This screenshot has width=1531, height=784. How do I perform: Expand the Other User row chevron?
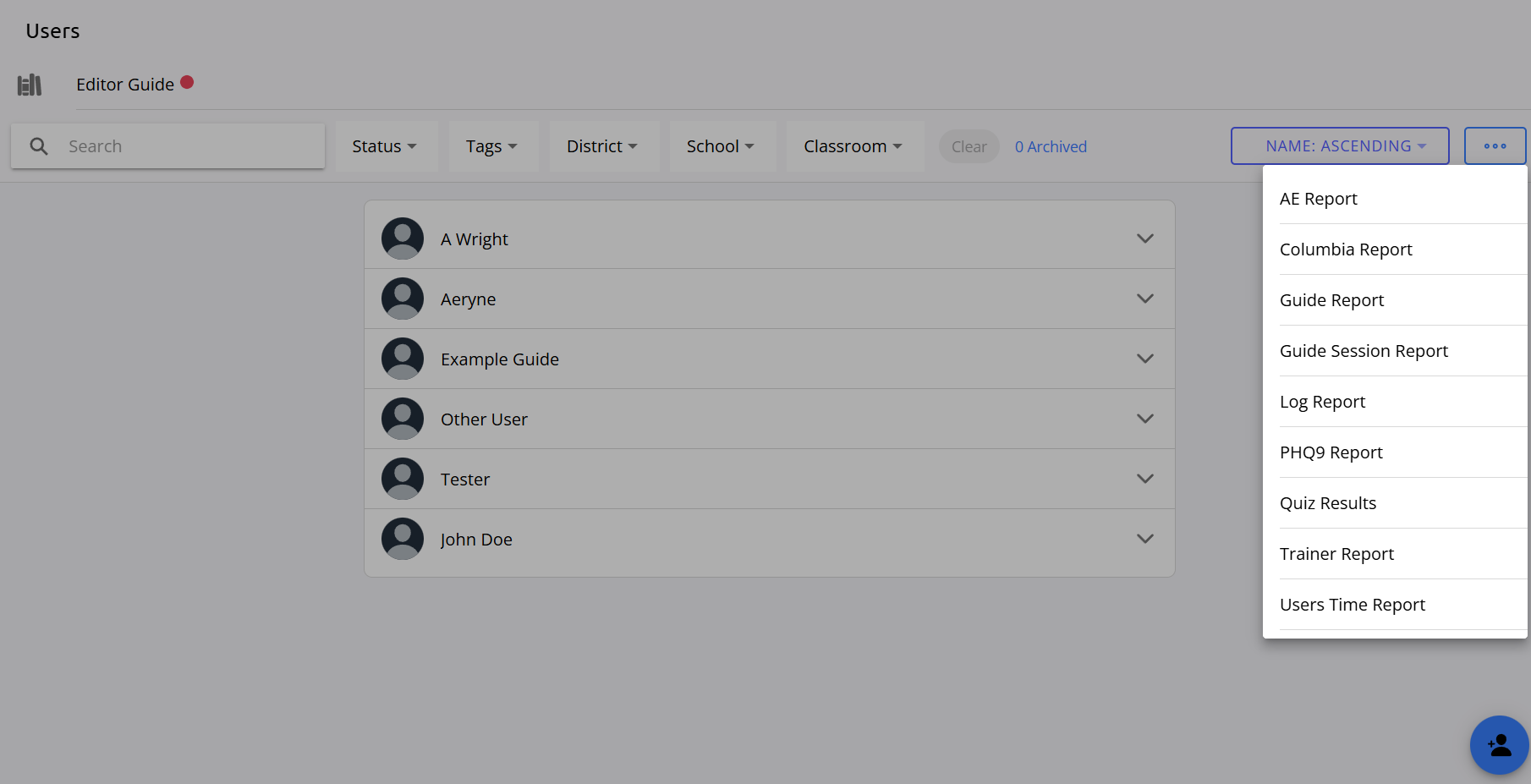click(1144, 419)
